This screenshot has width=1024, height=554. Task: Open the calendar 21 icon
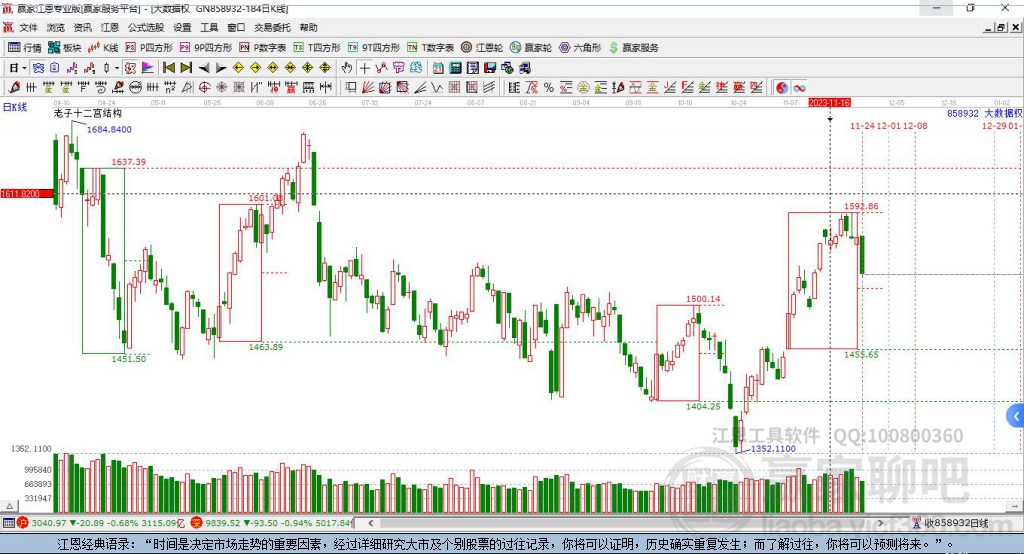click(438, 68)
